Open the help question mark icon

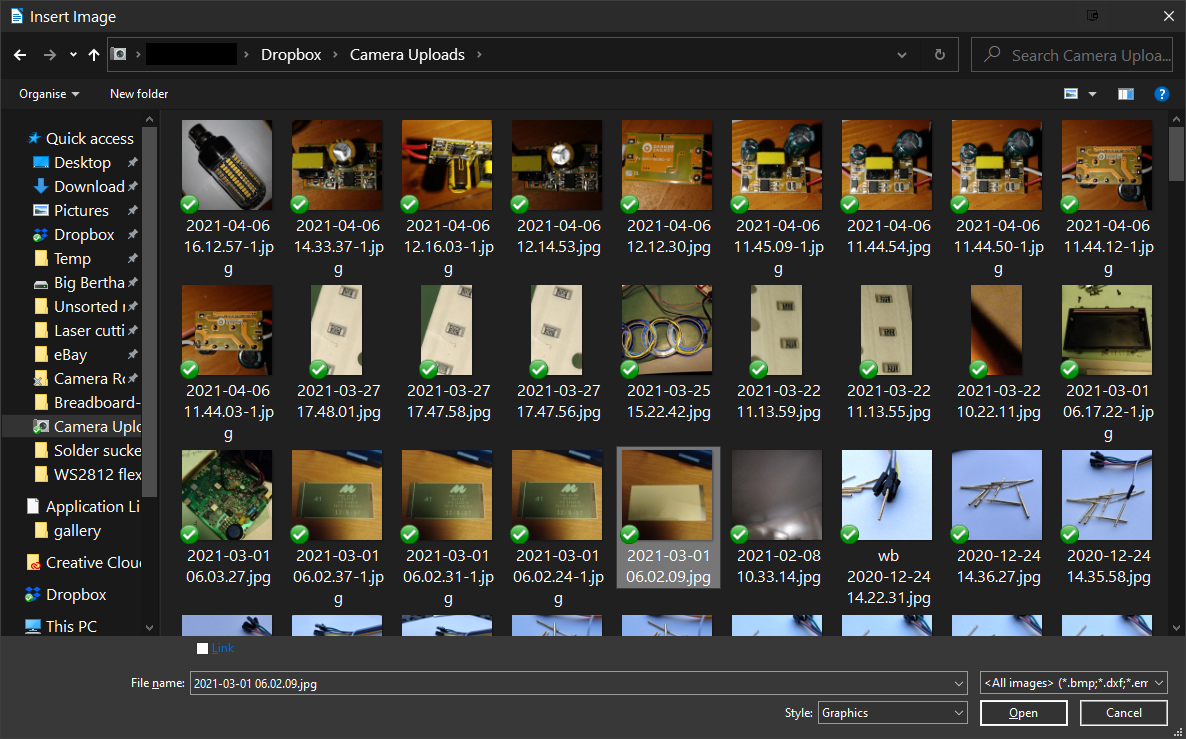point(1161,94)
